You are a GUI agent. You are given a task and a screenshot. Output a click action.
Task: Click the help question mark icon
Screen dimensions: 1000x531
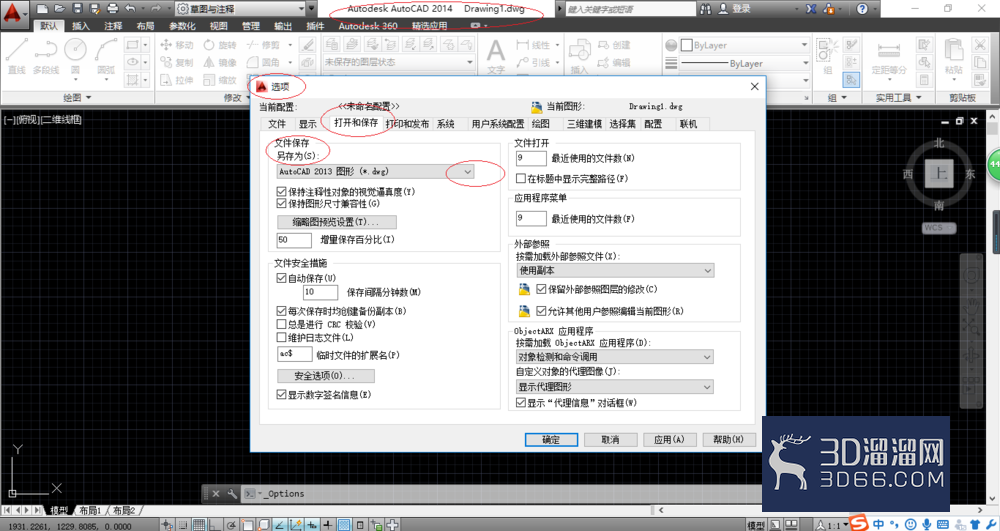[862, 9]
